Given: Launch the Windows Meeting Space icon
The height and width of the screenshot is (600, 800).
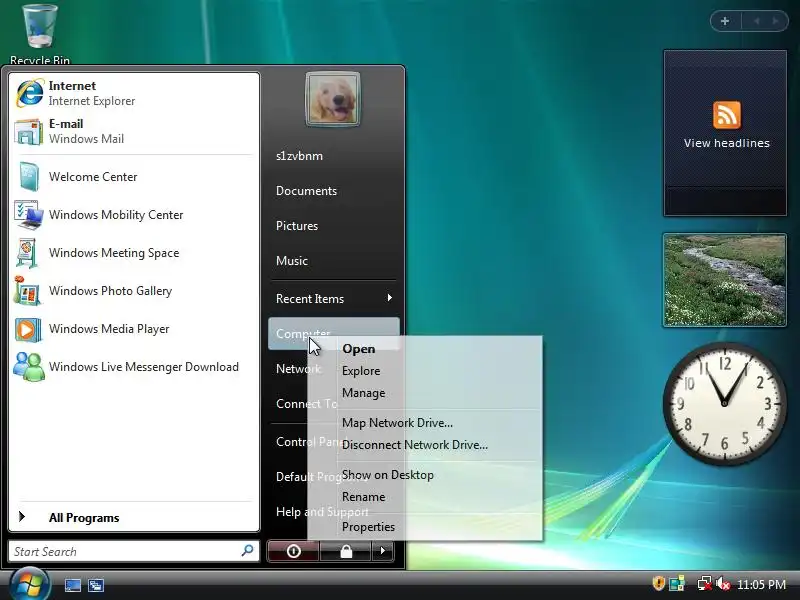Looking at the screenshot, I should coord(27,253).
